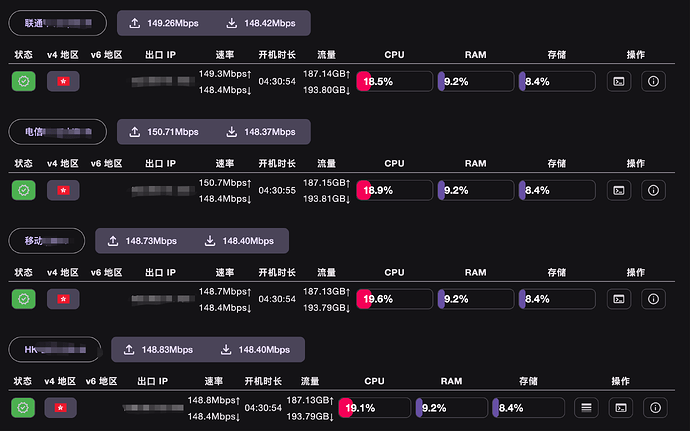This screenshot has width=690, height=431.
Task: Click the 移动 group label button
Action: click(x=47, y=240)
